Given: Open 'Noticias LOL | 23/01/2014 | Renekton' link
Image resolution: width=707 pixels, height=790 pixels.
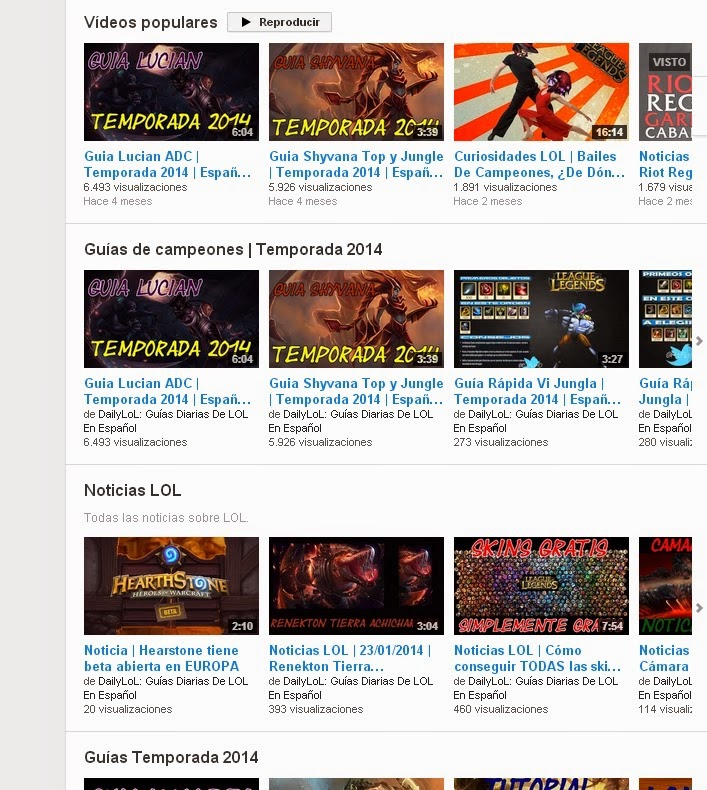Looking at the screenshot, I should point(350,659).
